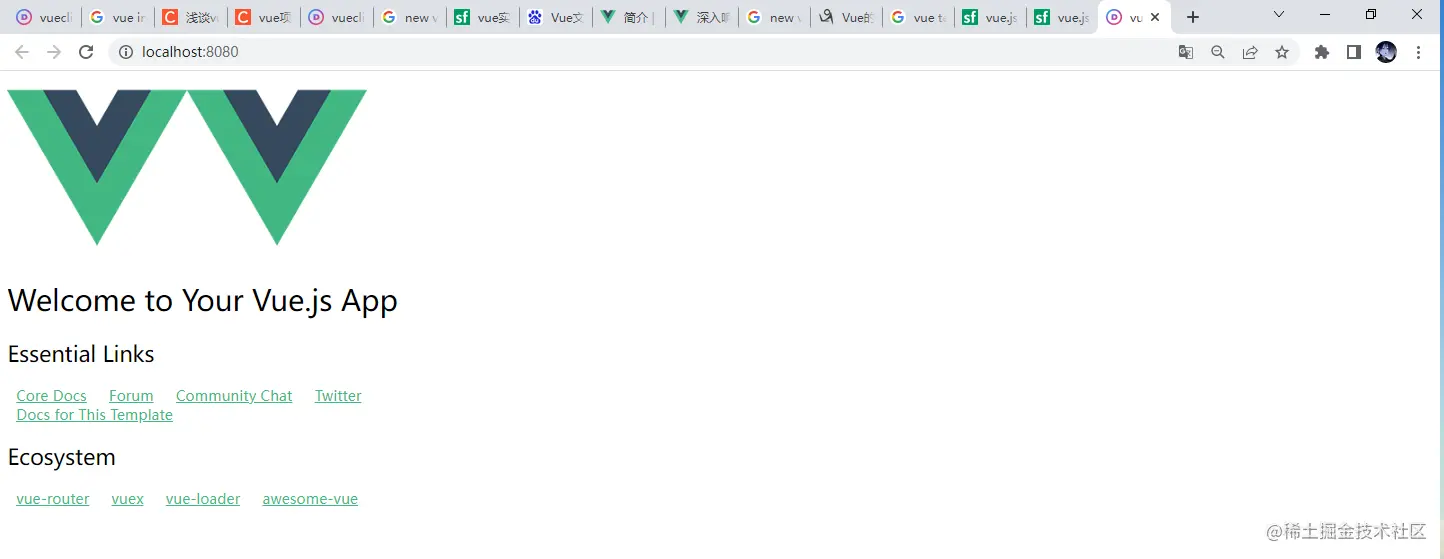Screen dimensions: 1444x559
Task: Switch to the '浅谈vue' tab
Action: click(x=191, y=17)
